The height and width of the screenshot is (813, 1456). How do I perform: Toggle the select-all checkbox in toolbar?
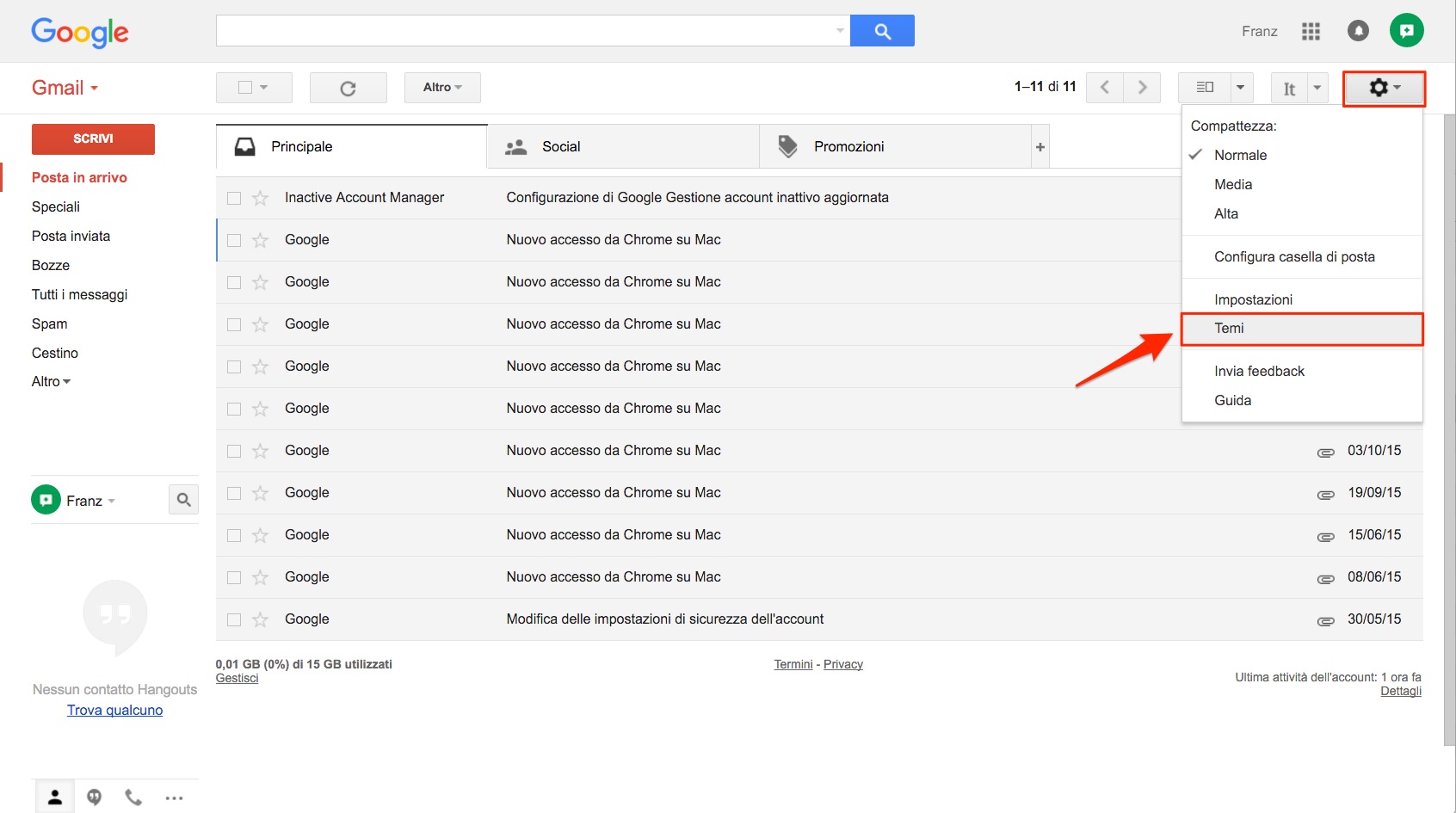(244, 87)
